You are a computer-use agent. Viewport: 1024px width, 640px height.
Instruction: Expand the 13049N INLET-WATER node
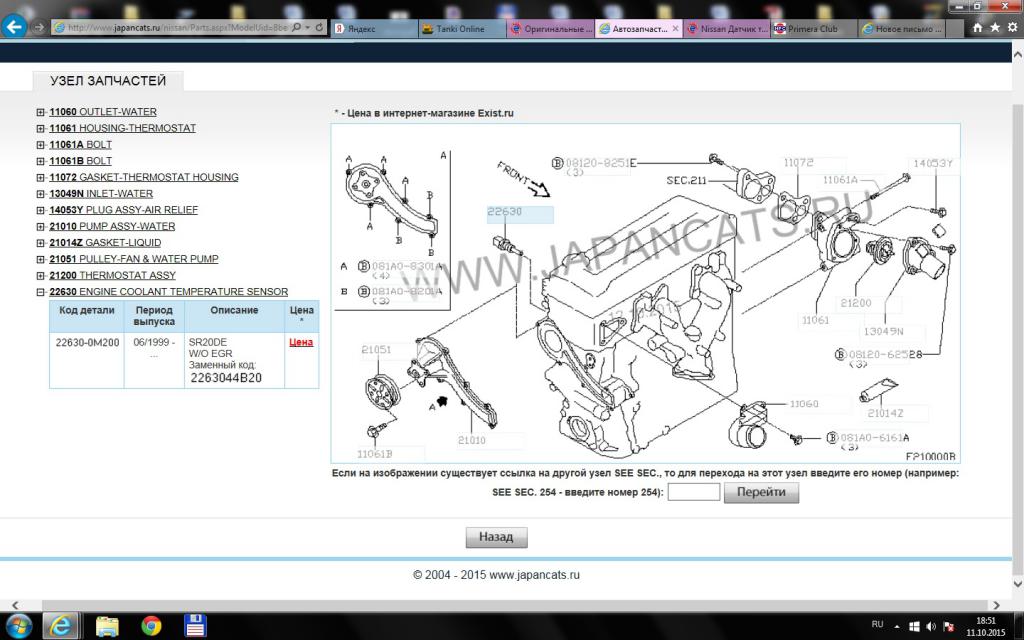[40, 194]
